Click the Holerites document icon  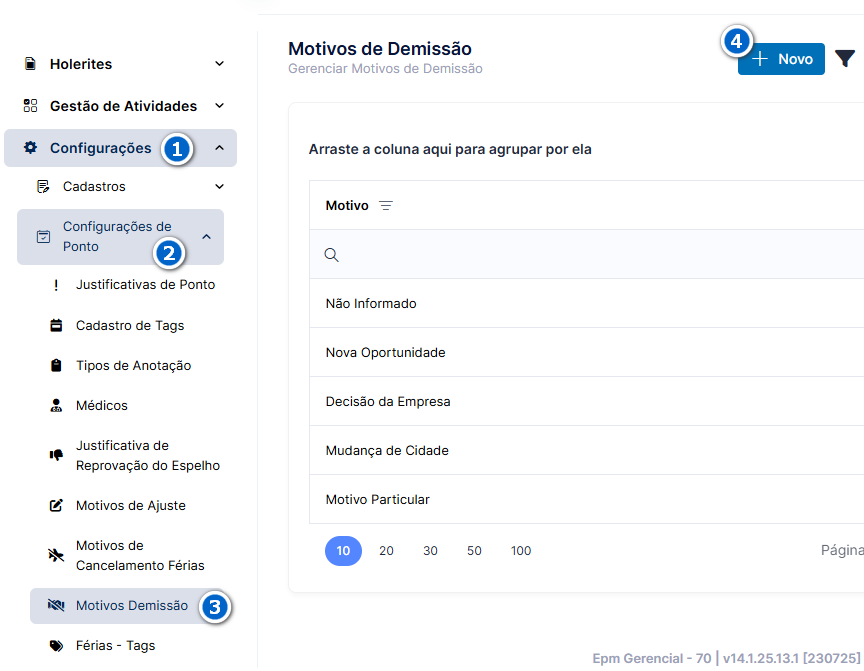30,64
